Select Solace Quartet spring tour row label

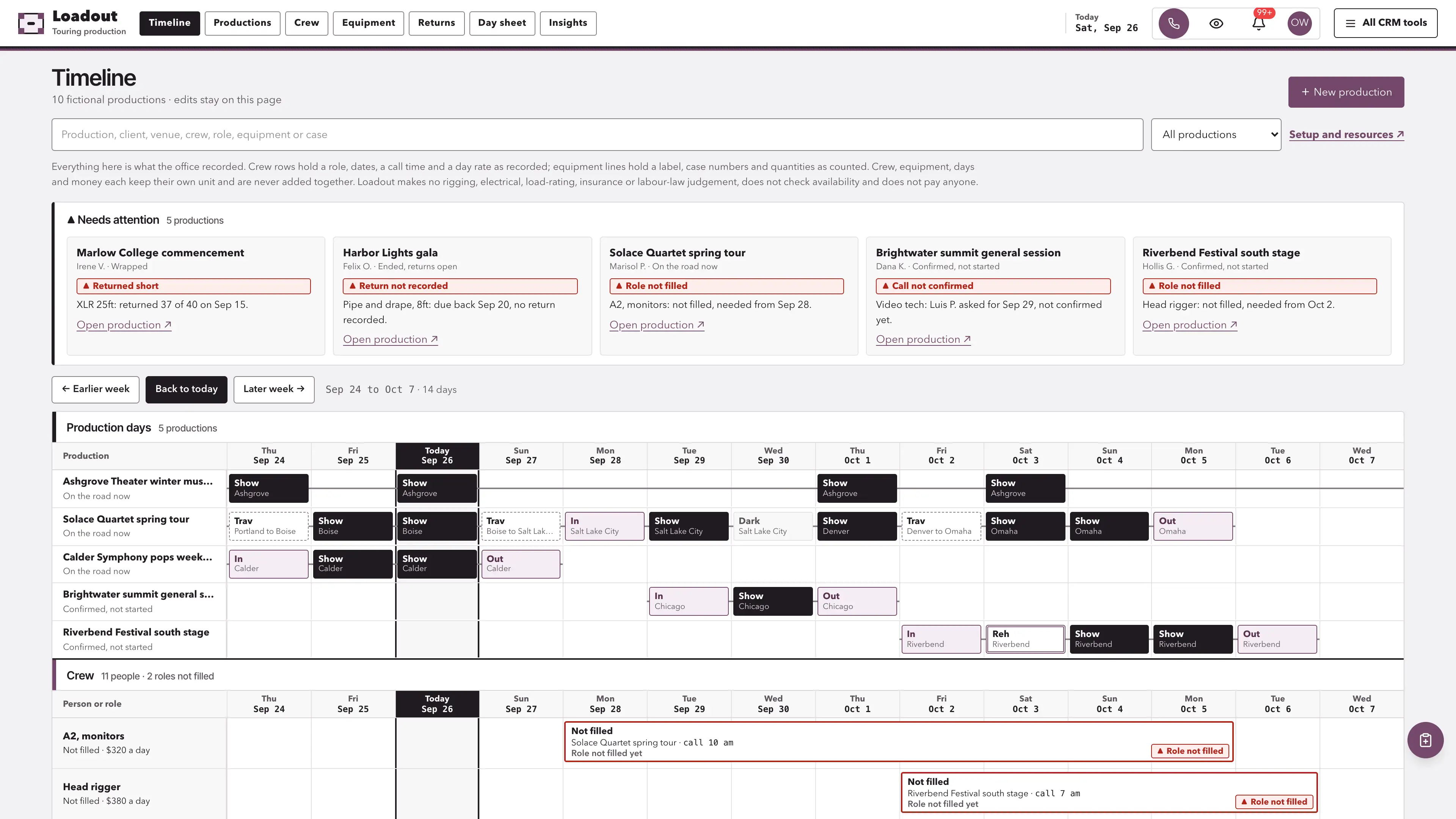click(x=139, y=526)
